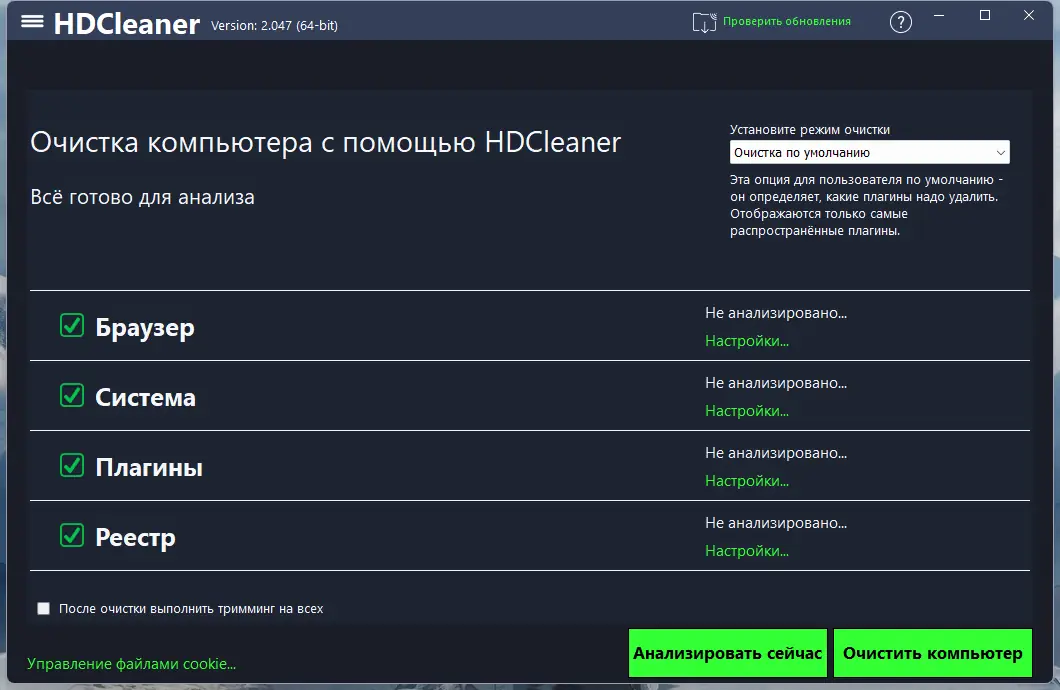Click the Система category label
Screen dimensions: 1060x690
[x=145, y=397]
